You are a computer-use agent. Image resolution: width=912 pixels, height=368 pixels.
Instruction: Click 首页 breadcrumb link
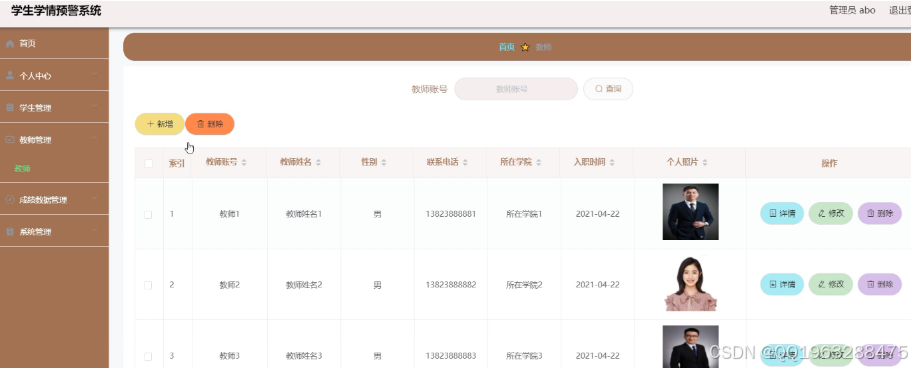507,47
